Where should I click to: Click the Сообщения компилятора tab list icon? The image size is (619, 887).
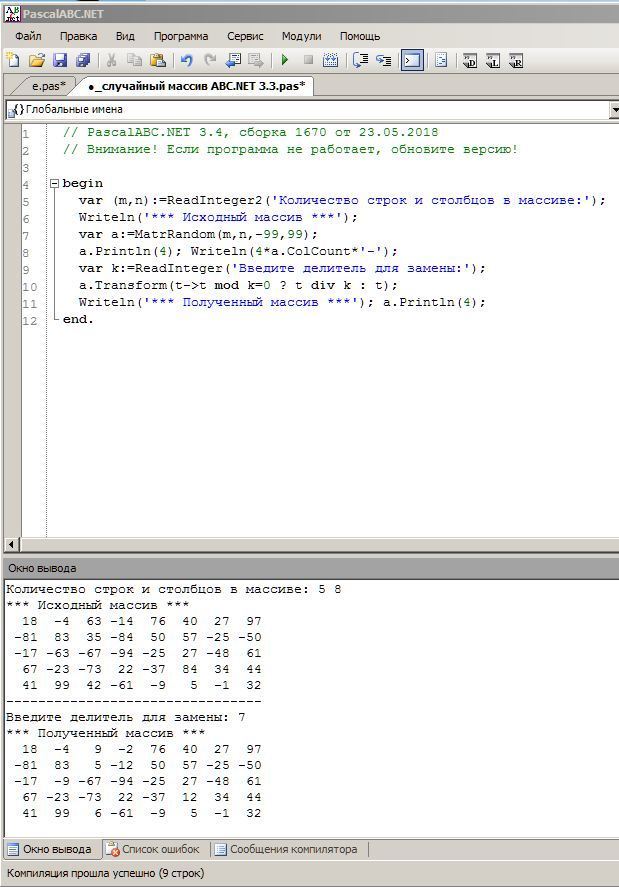221,849
